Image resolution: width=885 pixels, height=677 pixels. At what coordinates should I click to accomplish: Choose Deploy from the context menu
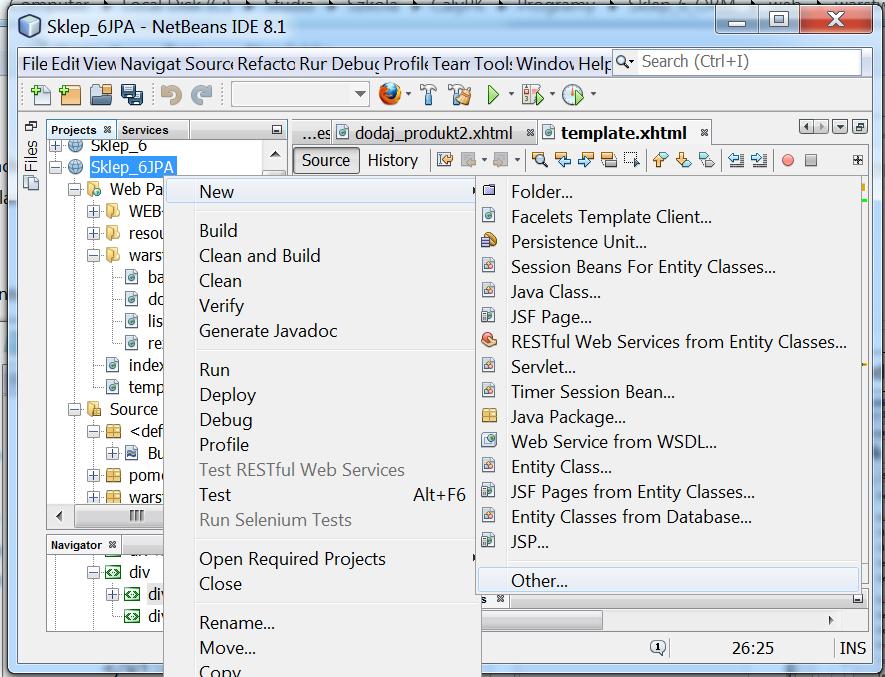click(227, 395)
